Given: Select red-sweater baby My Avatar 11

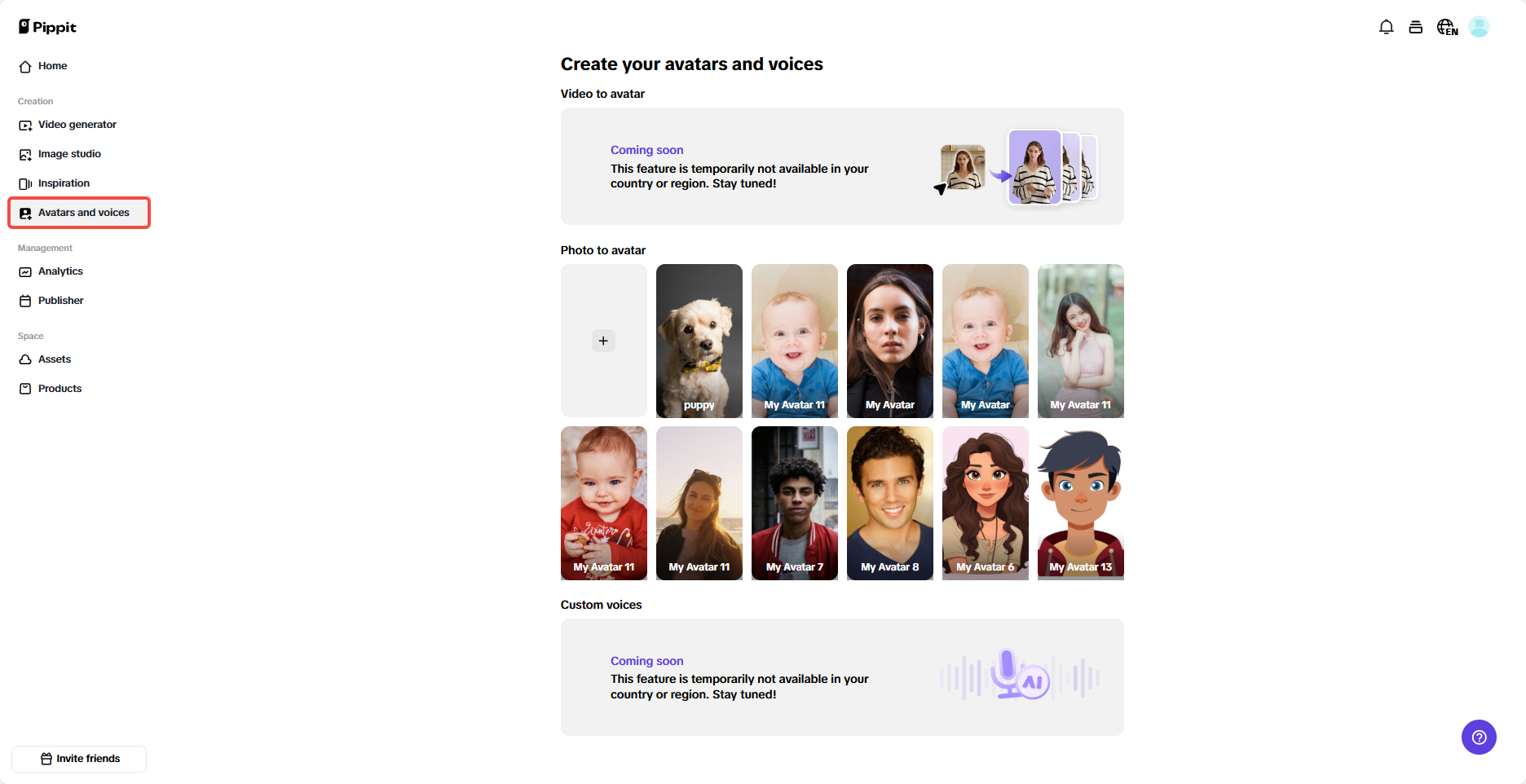Looking at the screenshot, I should [x=604, y=503].
